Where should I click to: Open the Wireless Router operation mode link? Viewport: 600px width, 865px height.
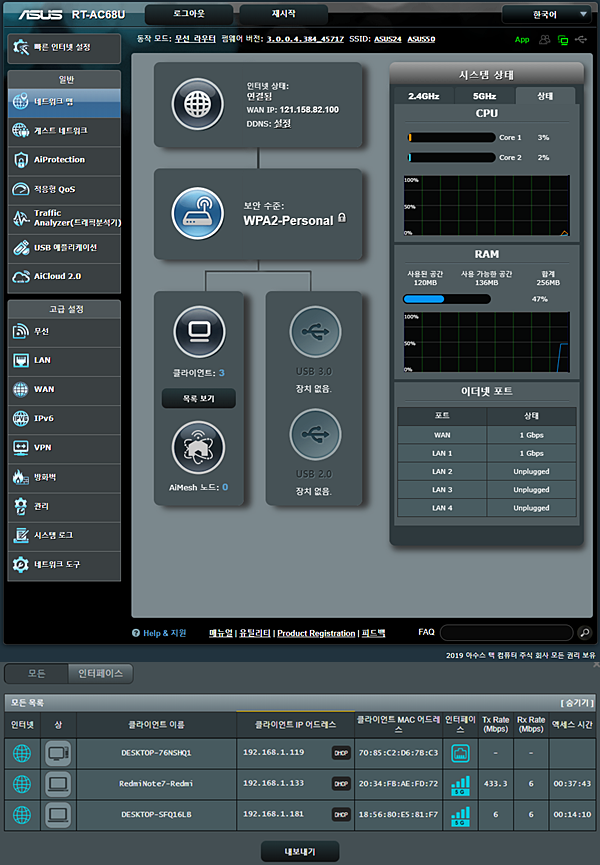click(195, 39)
